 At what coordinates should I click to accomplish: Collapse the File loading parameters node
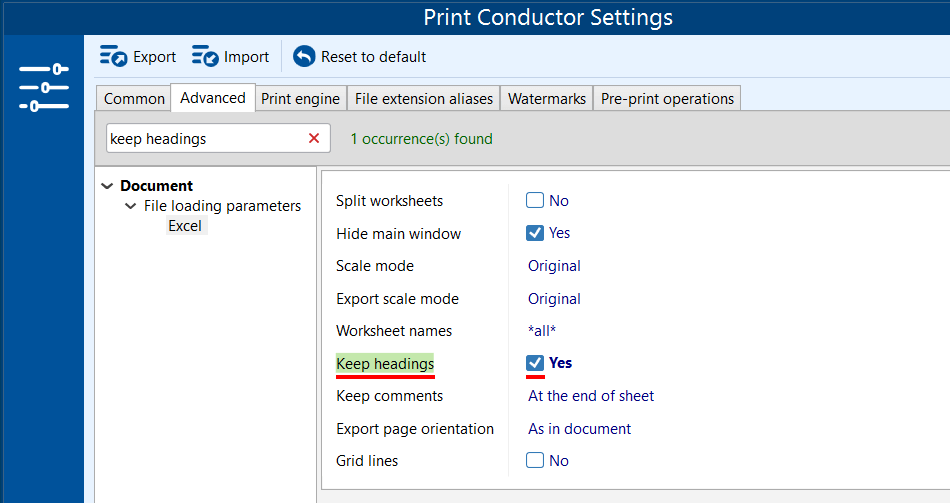point(131,206)
